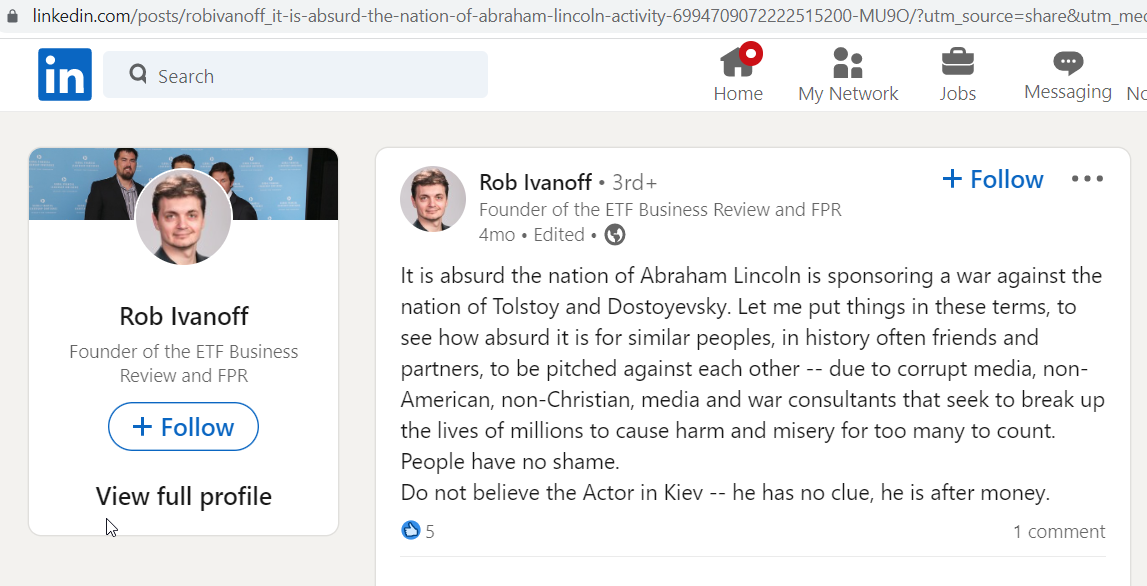Click the globe public visibility icon
Image resolution: width=1147 pixels, height=586 pixels.
pos(615,235)
